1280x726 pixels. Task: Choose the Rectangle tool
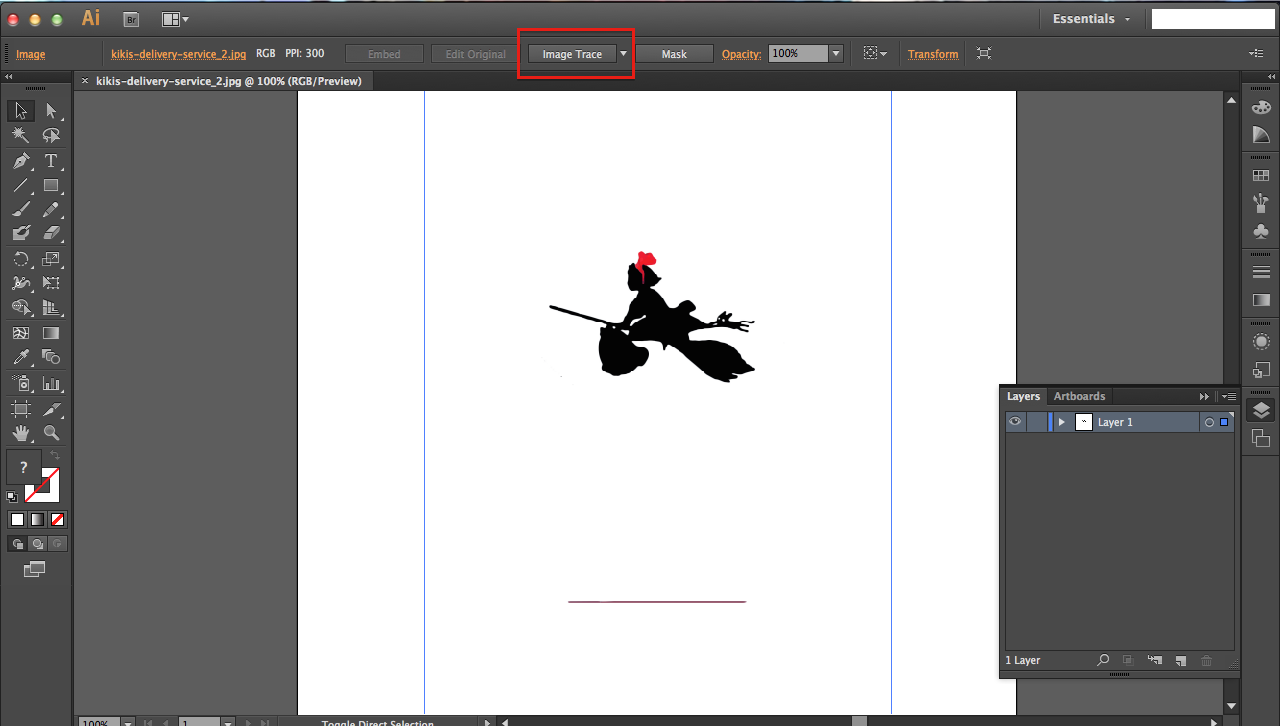(51, 185)
